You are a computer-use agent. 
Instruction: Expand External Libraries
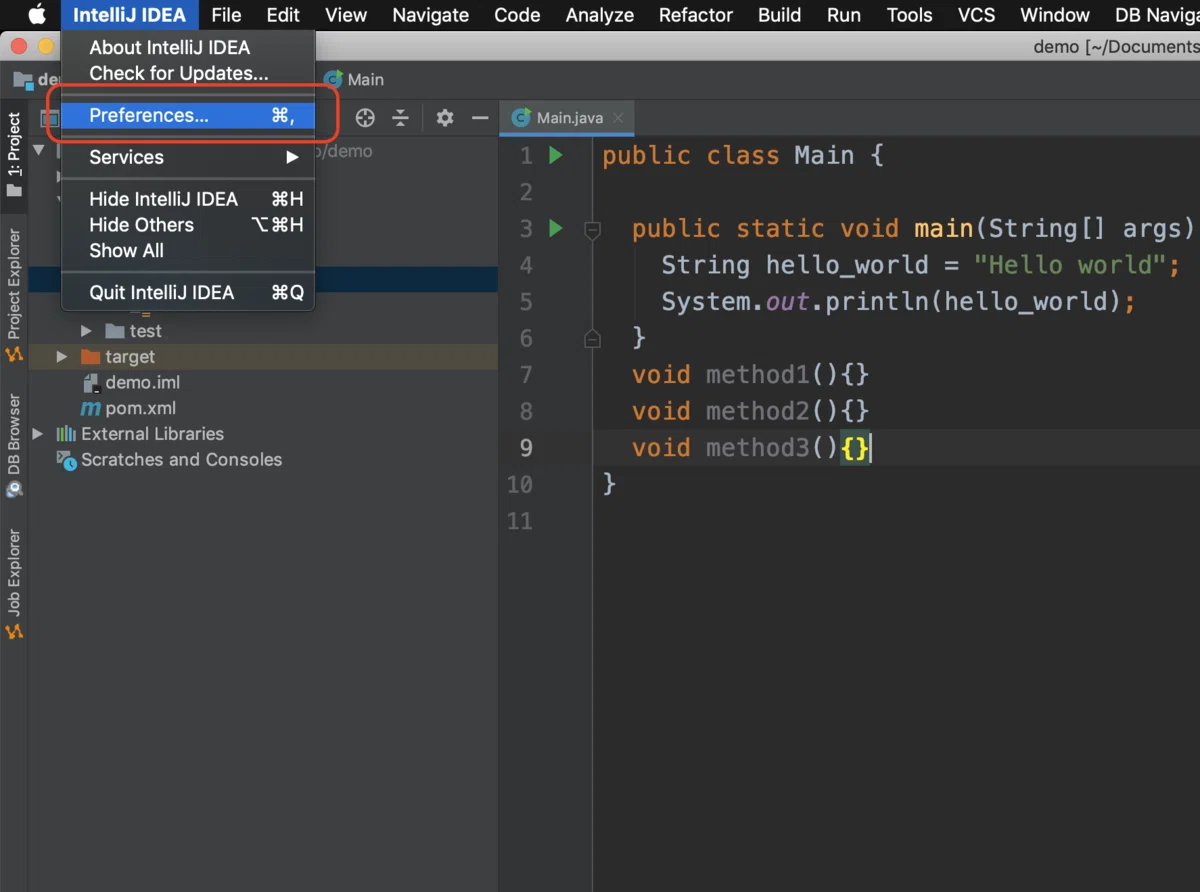[x=38, y=434]
